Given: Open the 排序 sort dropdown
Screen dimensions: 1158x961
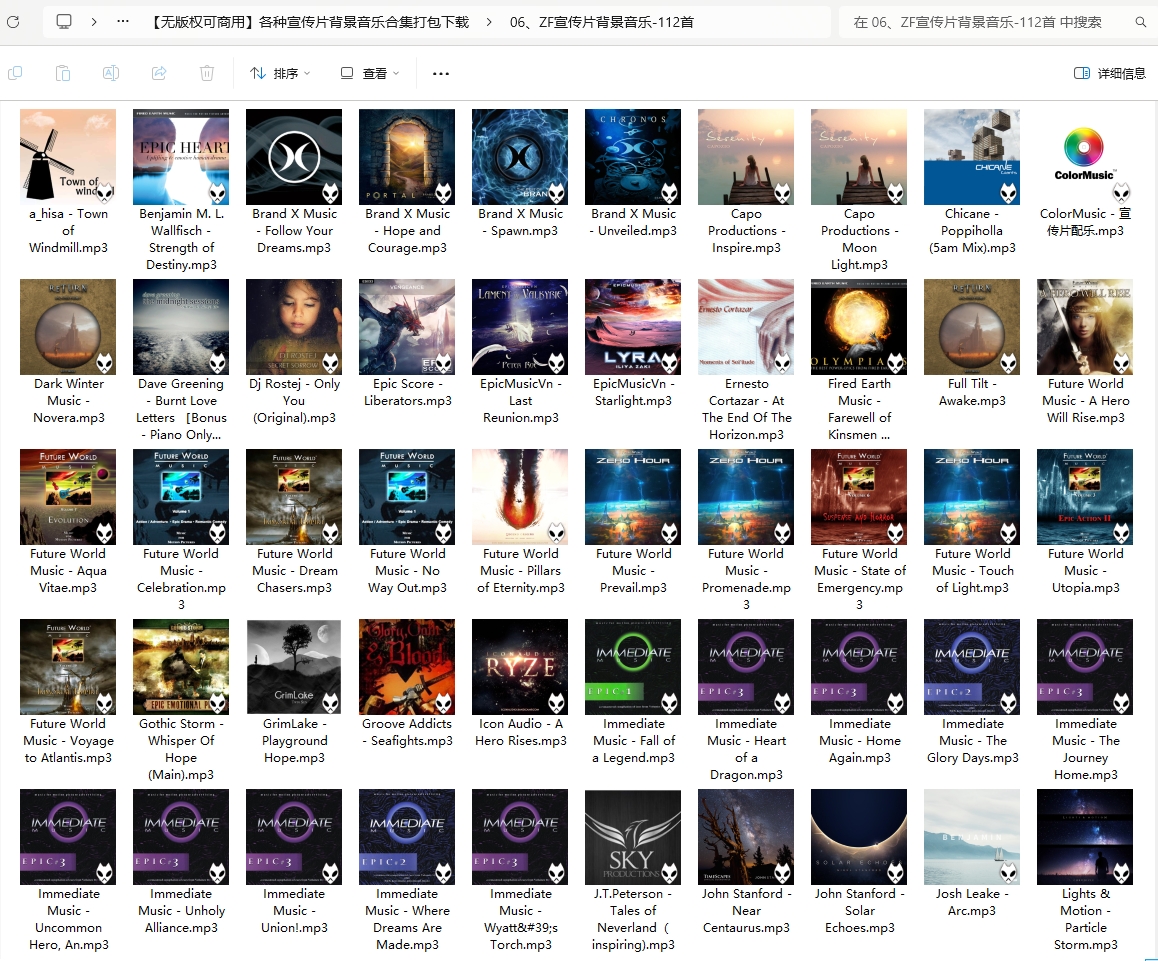Looking at the screenshot, I should [x=279, y=73].
